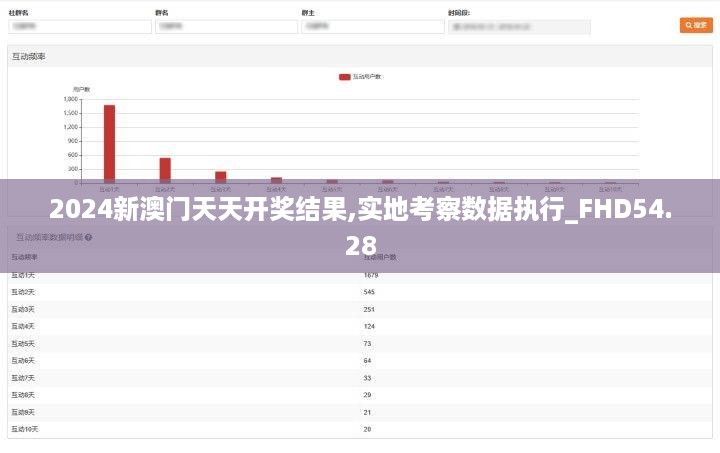Screen dimensions: 720x453
Task: Click the 互动频率 panel header
Action: [x=30, y=56]
